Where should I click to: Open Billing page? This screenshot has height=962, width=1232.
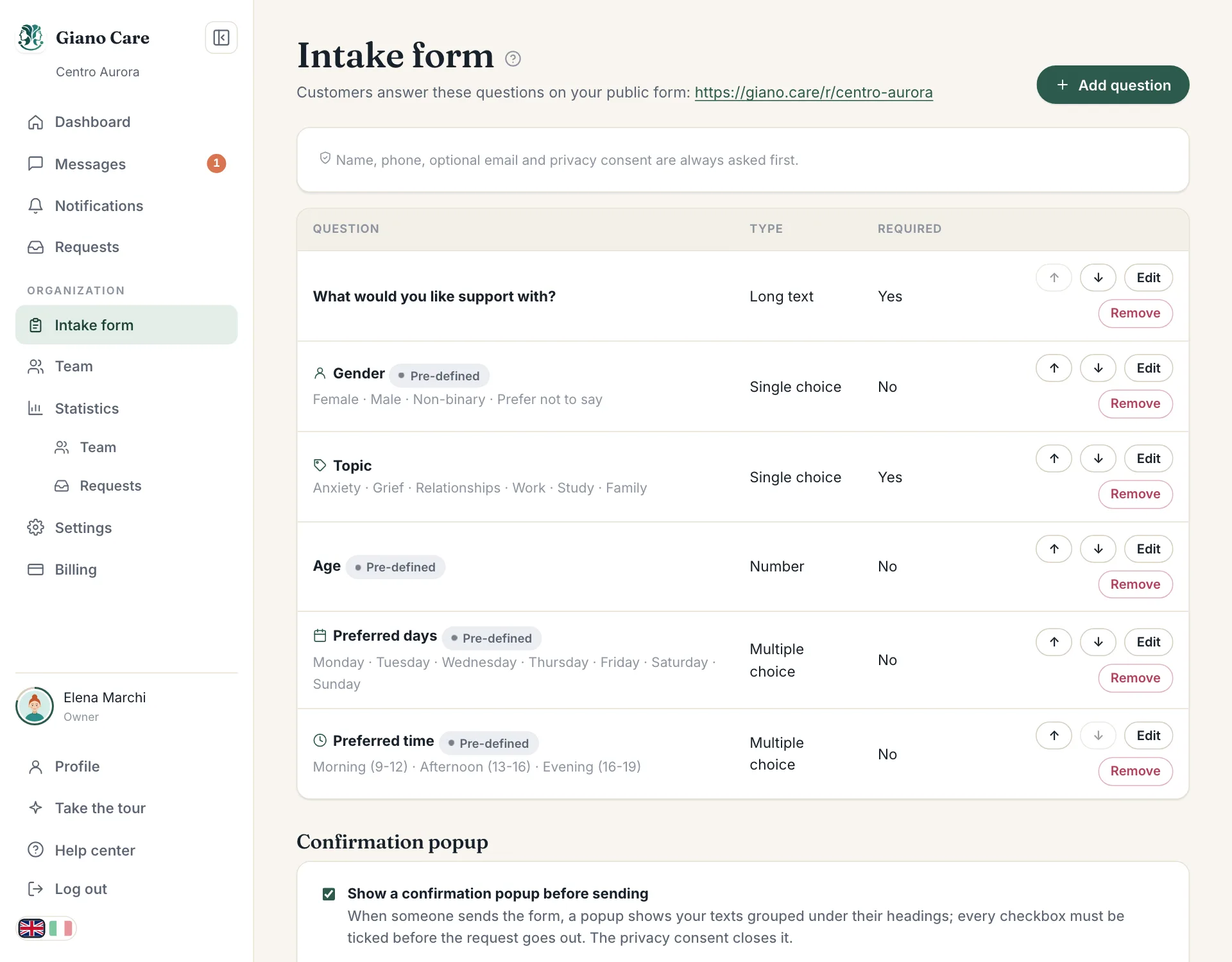click(126, 570)
